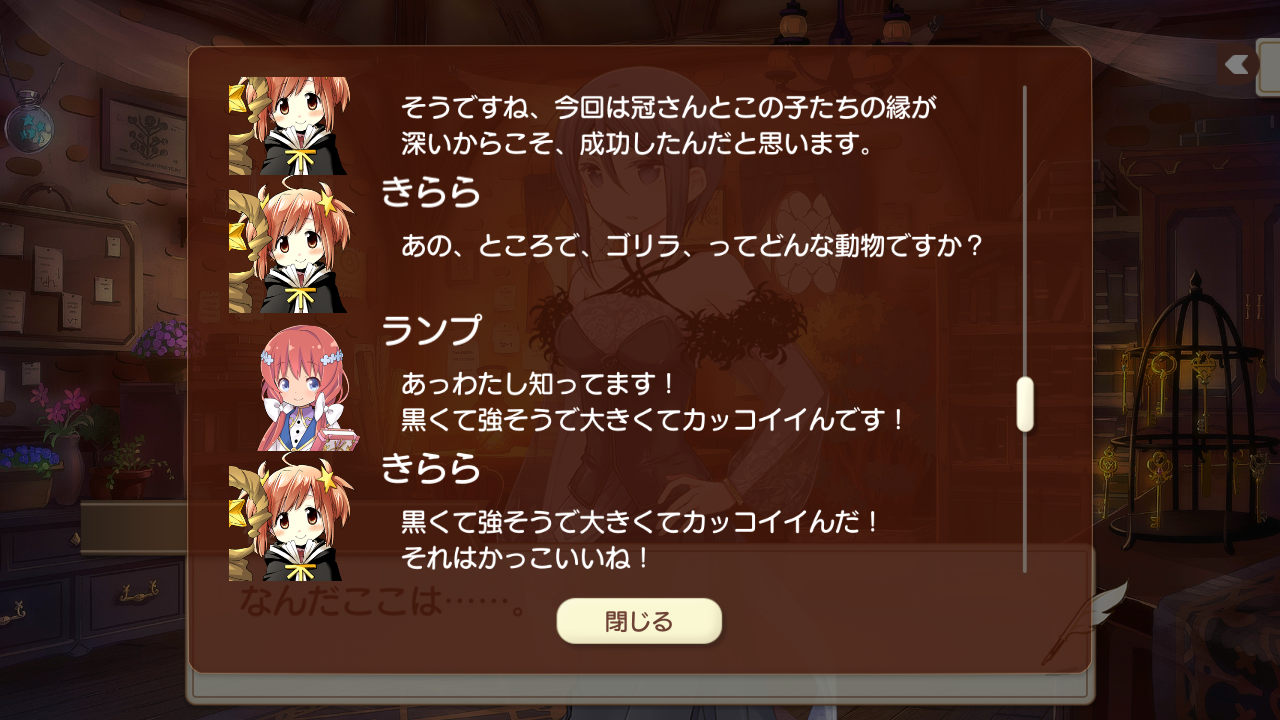Grab the white log scrollbar handle
1280x720 pixels.
coord(1025,404)
